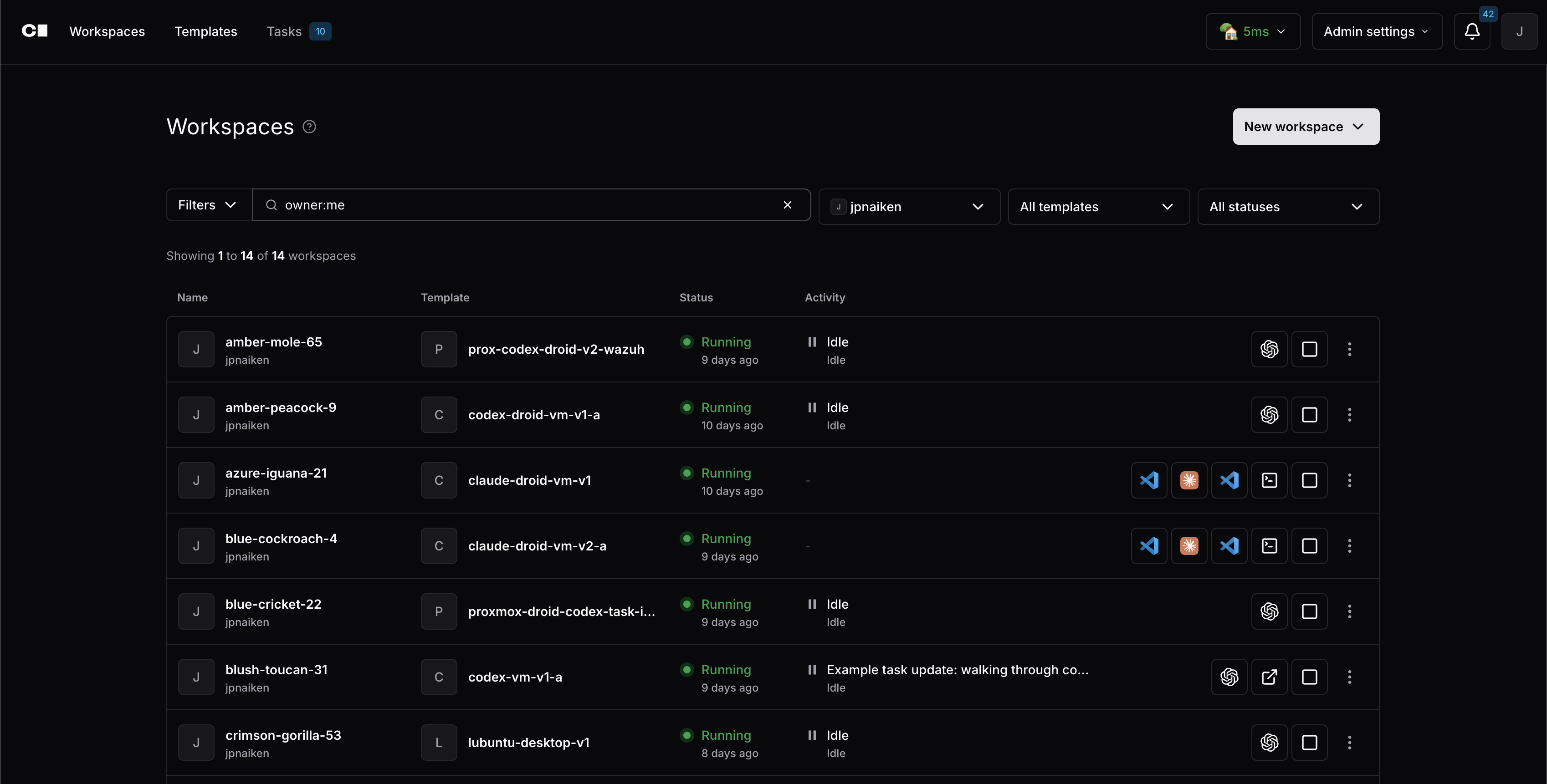Screen dimensions: 1547x784
Task: Click the Filters button
Action: click(207, 205)
